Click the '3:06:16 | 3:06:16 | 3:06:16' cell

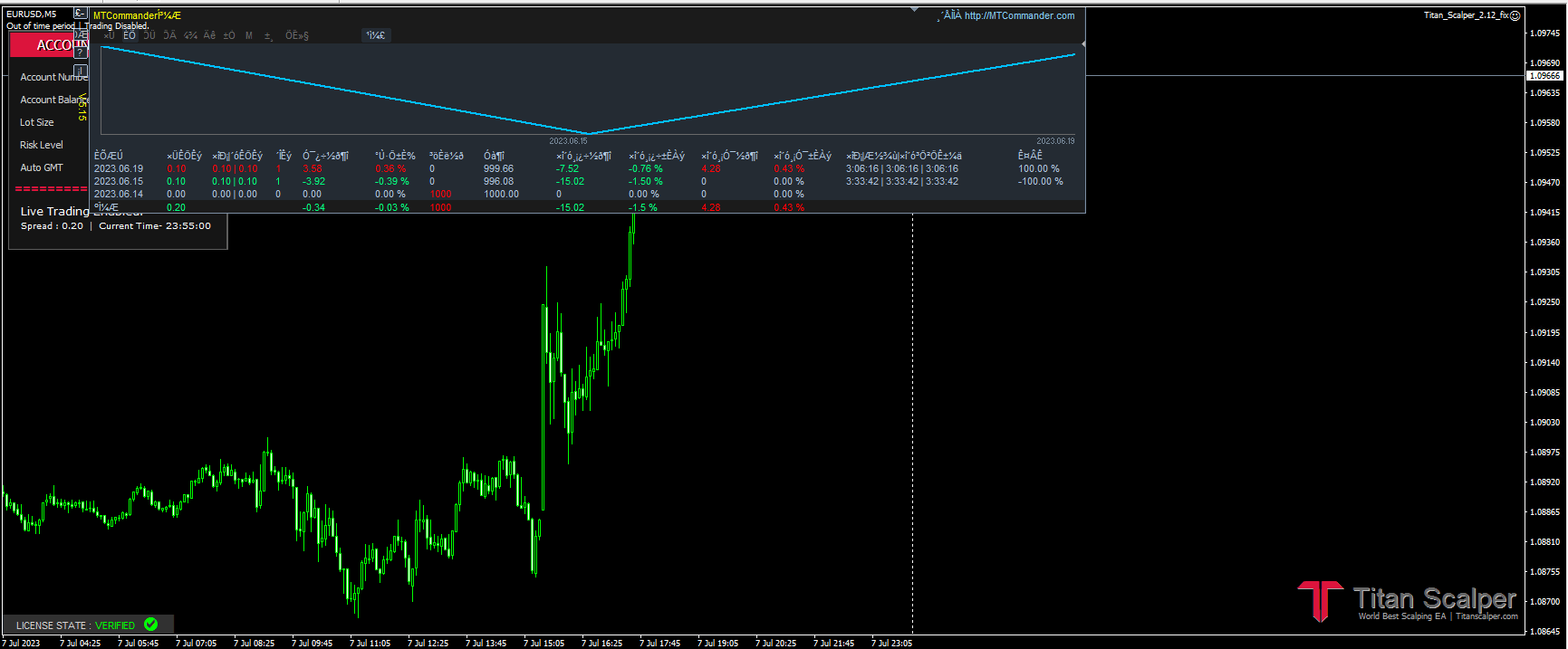[902, 168]
